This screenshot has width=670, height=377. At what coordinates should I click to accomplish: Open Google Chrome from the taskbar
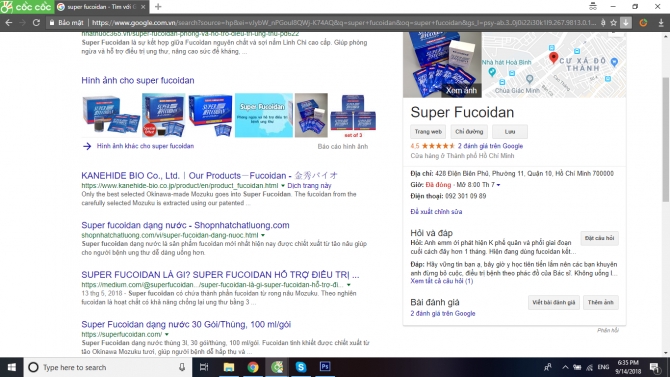(253, 367)
